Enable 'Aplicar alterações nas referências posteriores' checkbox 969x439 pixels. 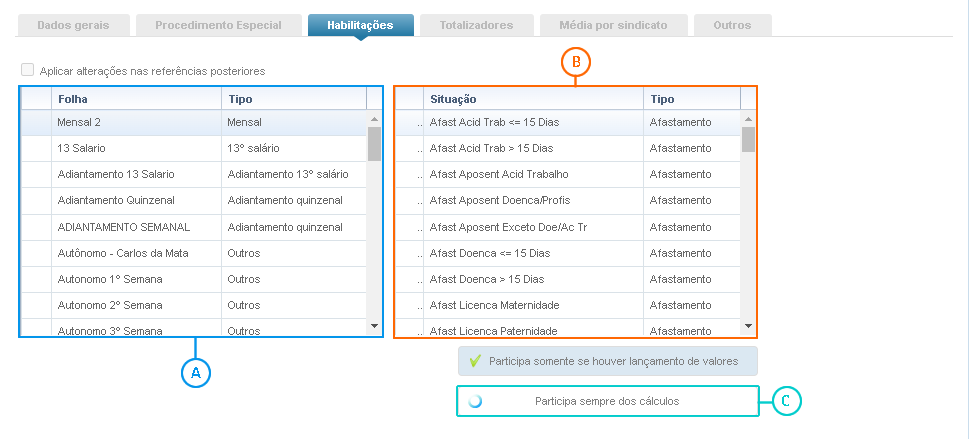tap(27, 71)
